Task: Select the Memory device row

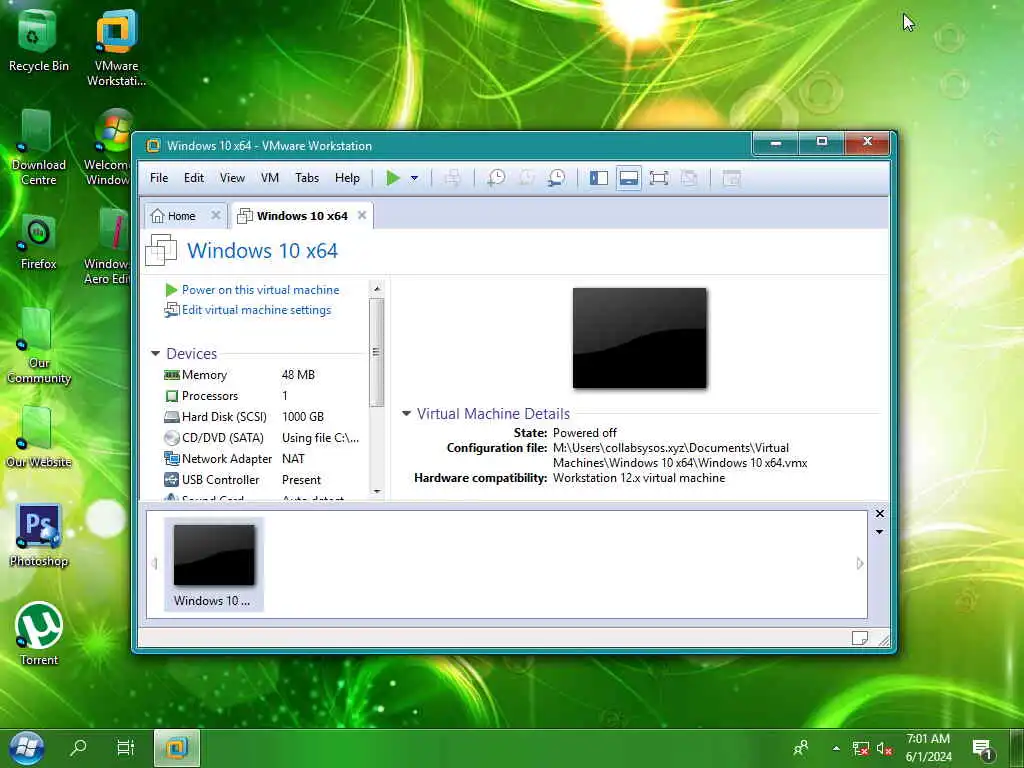Action: [261, 375]
